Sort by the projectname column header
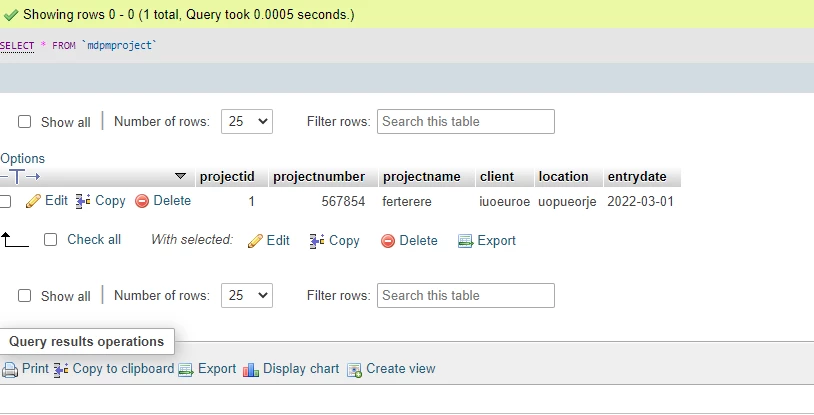 click(x=422, y=177)
